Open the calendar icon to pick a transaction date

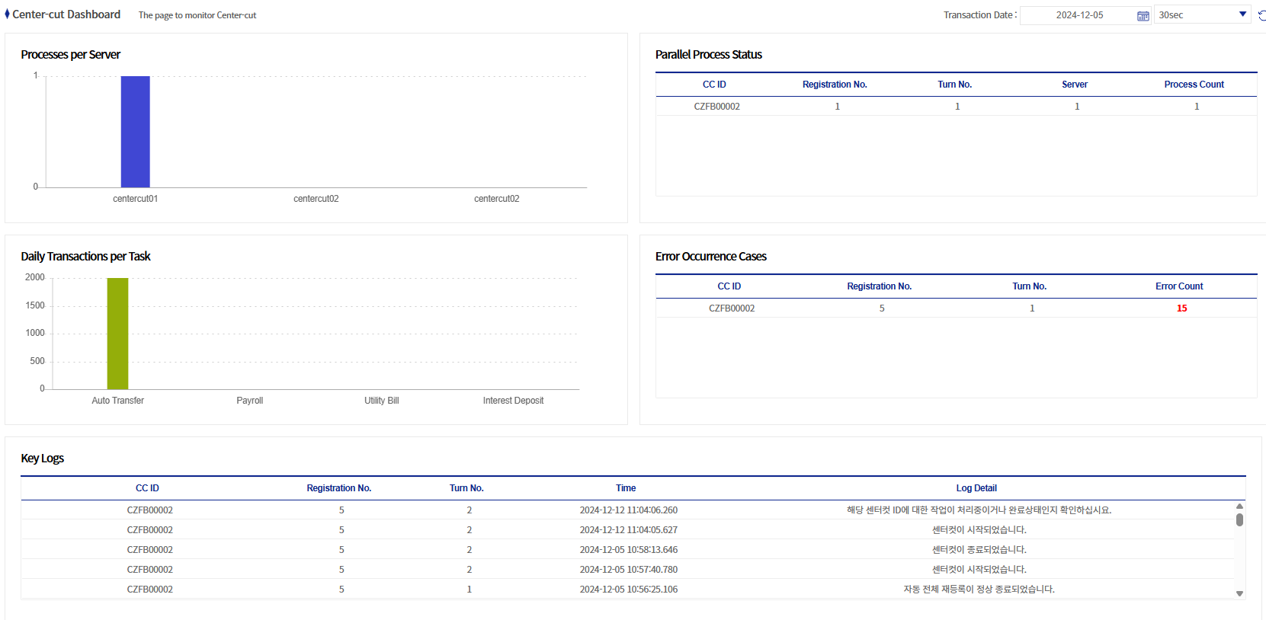click(1142, 14)
